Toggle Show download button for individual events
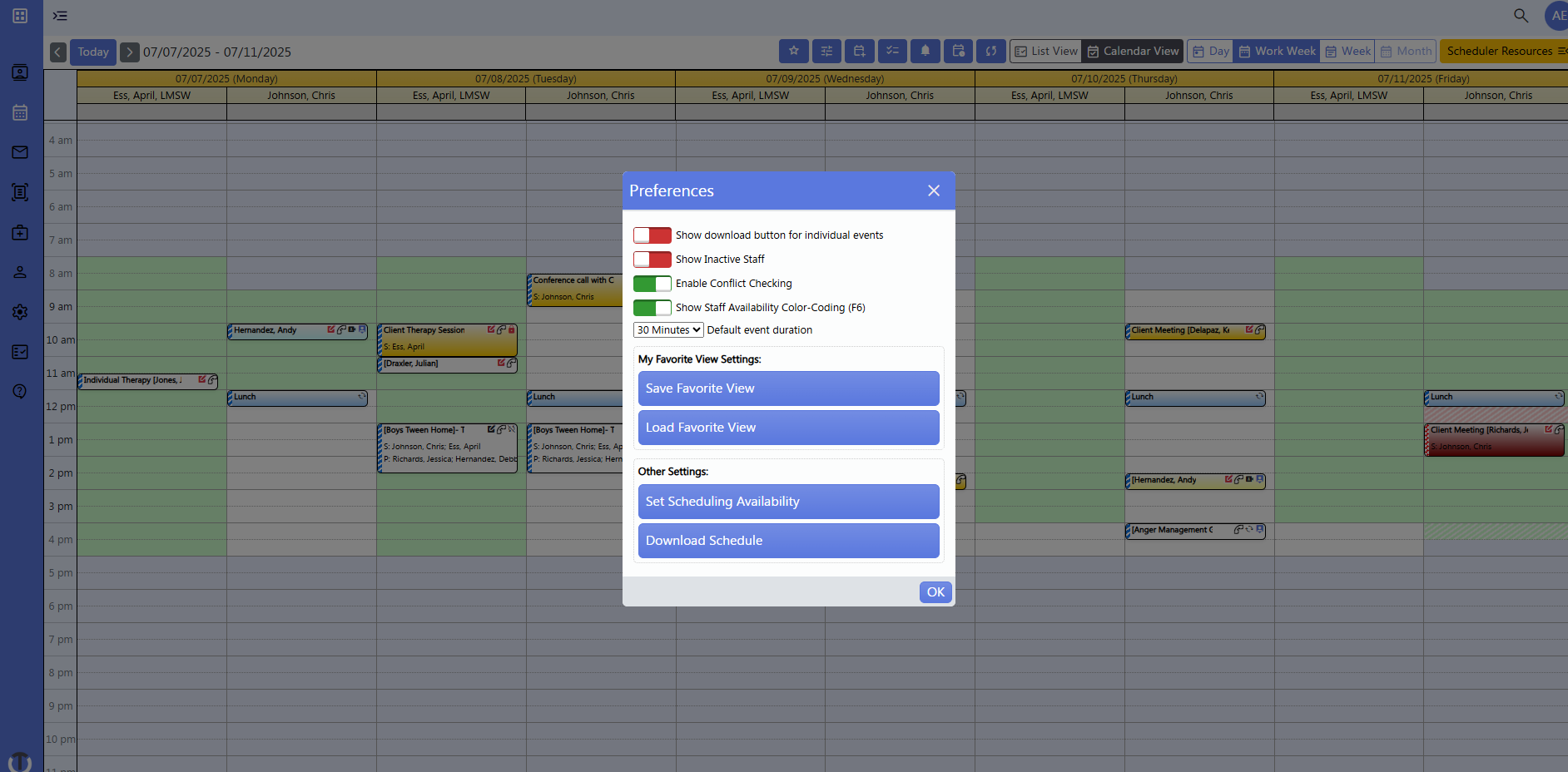Screen dimensions: 1568x772 pyautogui.click(x=653, y=235)
